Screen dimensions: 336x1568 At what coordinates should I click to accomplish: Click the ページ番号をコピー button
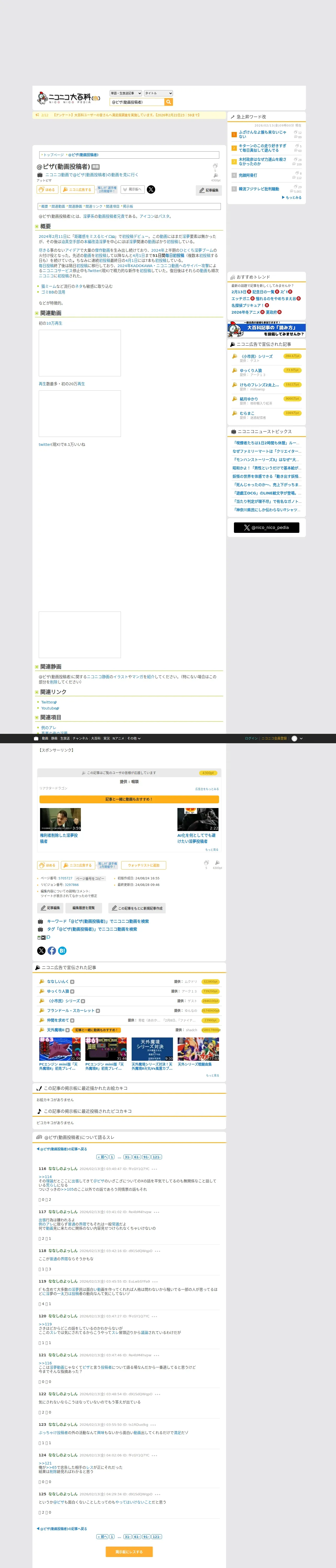pyautogui.click(x=90, y=878)
